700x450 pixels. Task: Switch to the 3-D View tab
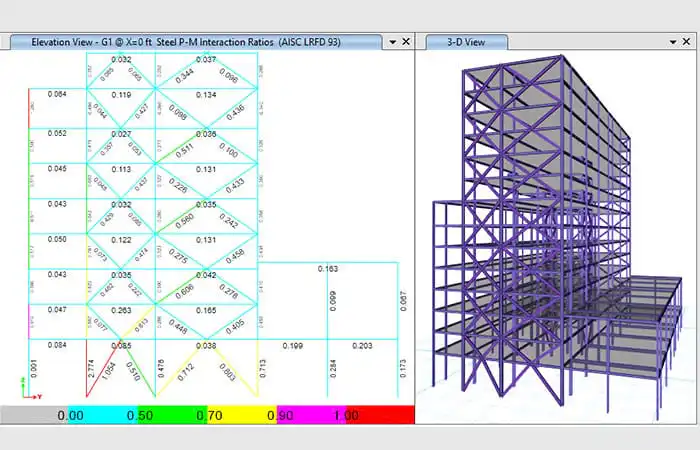467,42
